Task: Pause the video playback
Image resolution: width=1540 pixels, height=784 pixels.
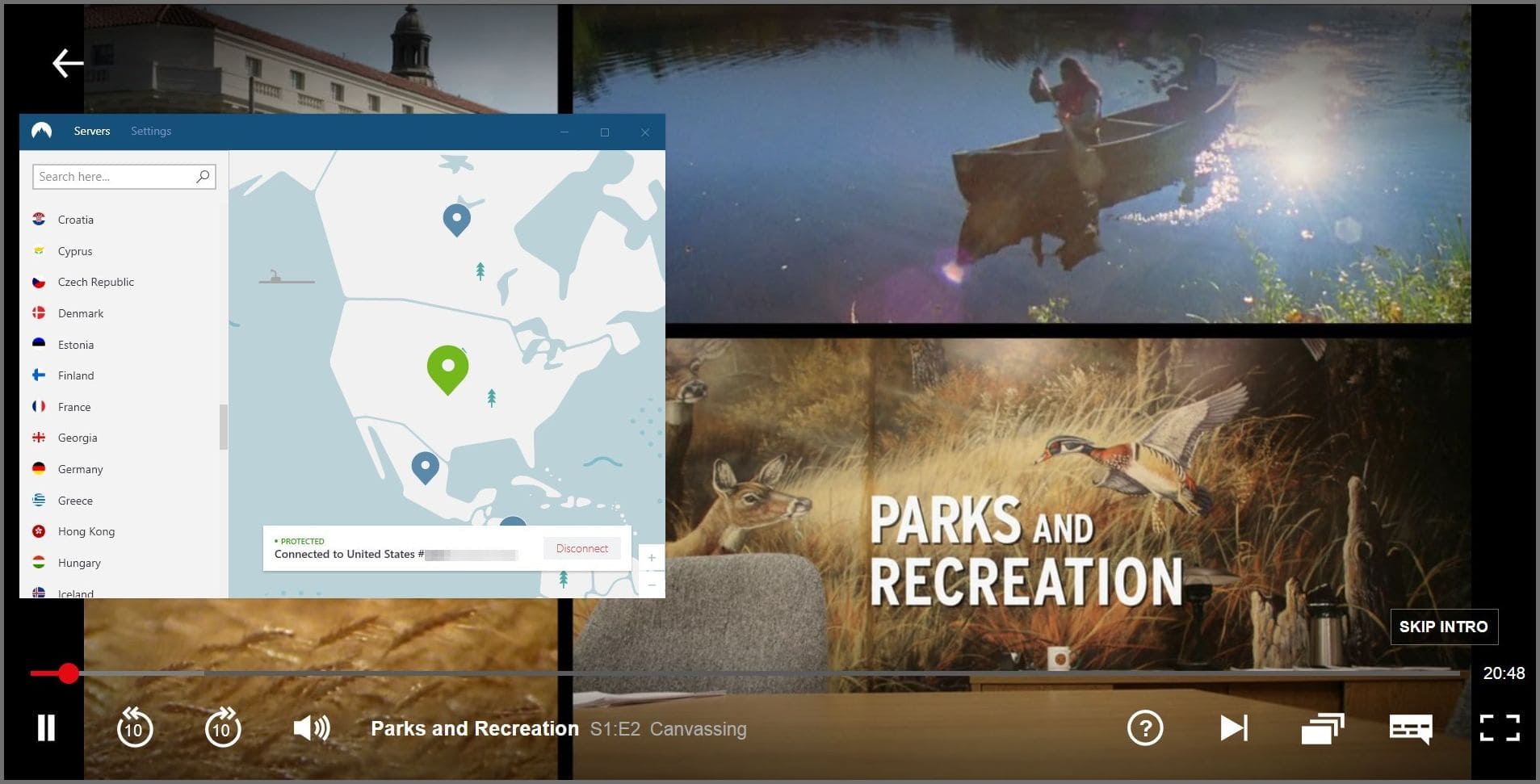Action: (47, 728)
